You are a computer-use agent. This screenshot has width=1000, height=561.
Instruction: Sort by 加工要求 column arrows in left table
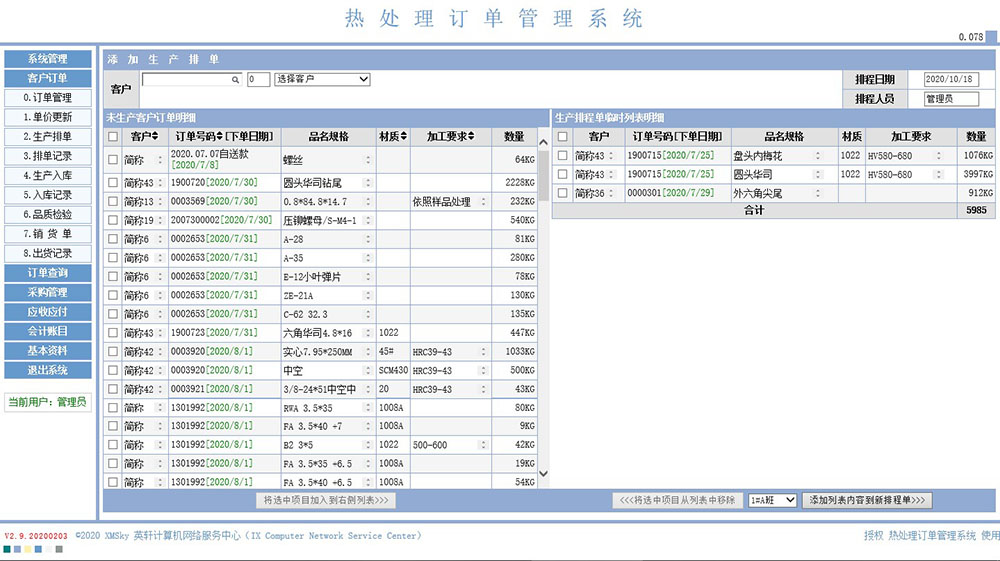click(x=474, y=136)
